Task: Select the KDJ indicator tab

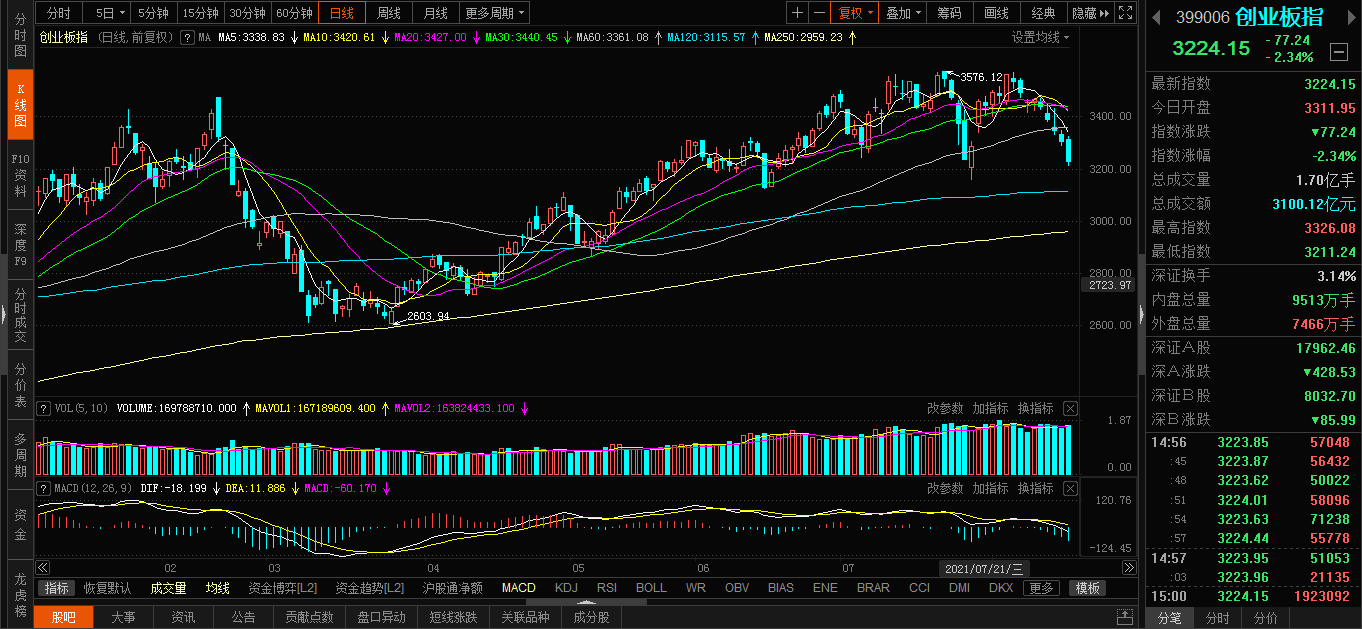Action: [566, 588]
